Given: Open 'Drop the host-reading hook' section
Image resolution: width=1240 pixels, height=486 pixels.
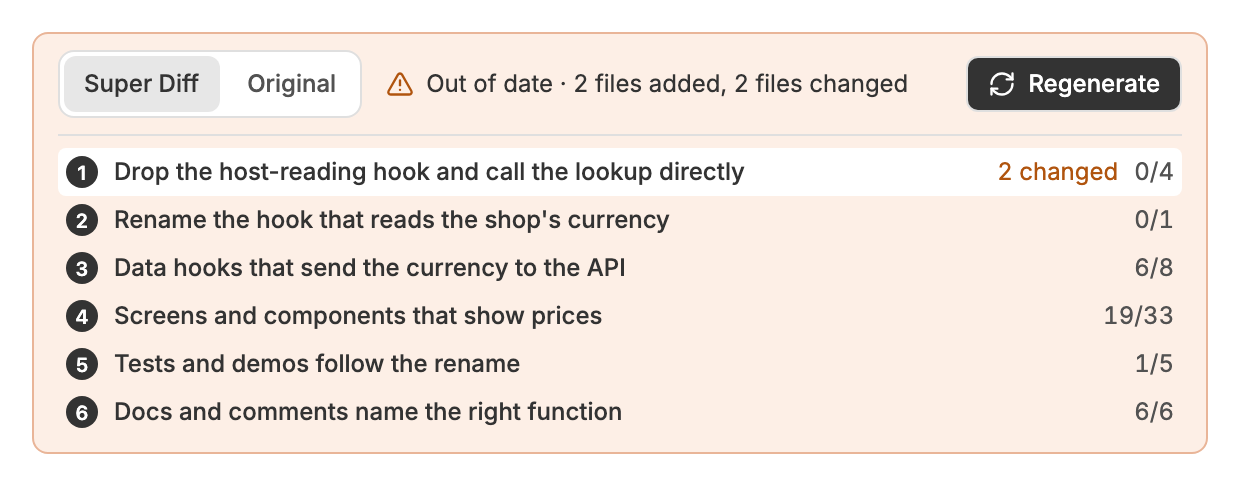Looking at the screenshot, I should [620, 172].
